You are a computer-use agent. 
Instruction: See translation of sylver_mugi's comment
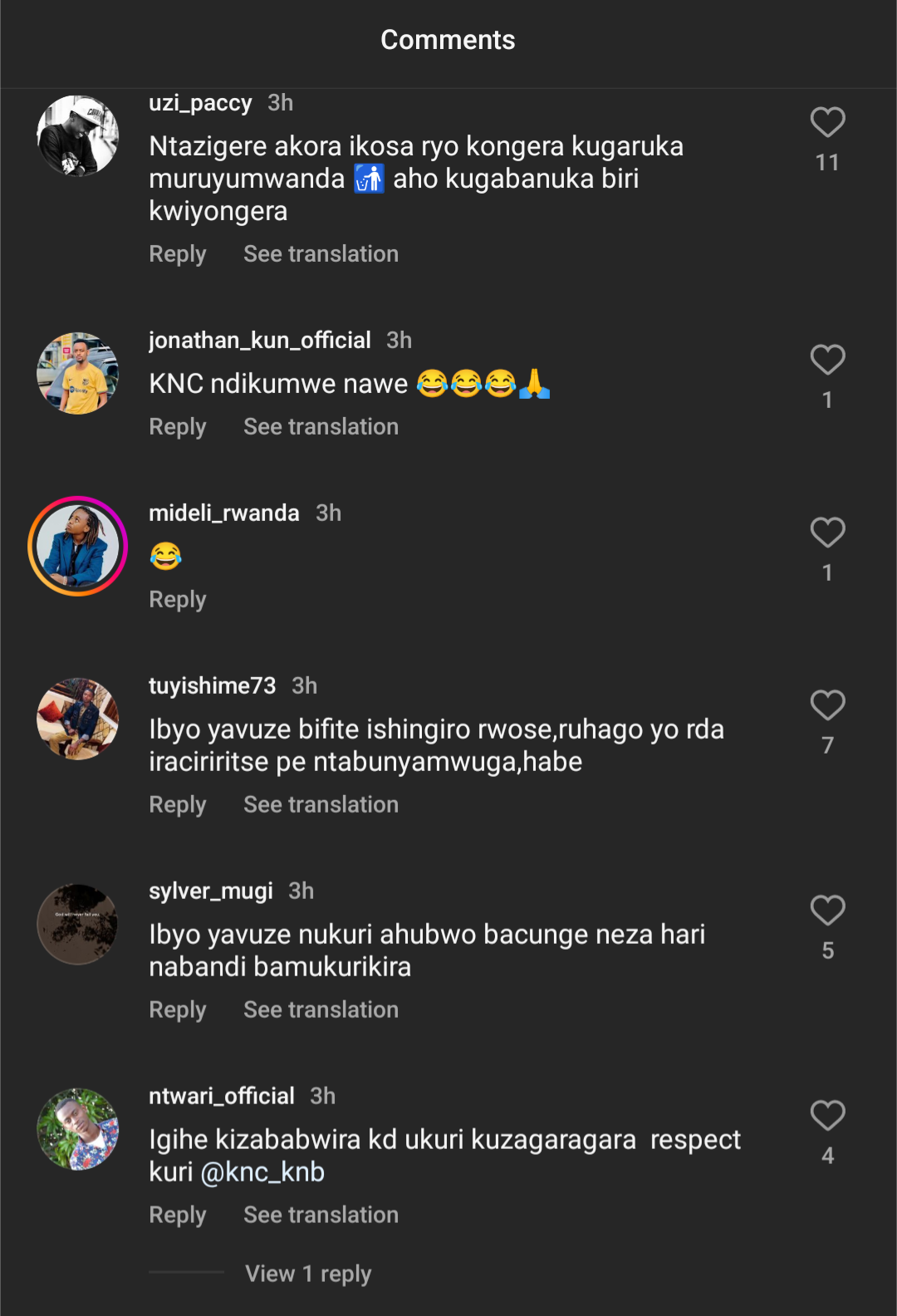pyautogui.click(x=321, y=1010)
